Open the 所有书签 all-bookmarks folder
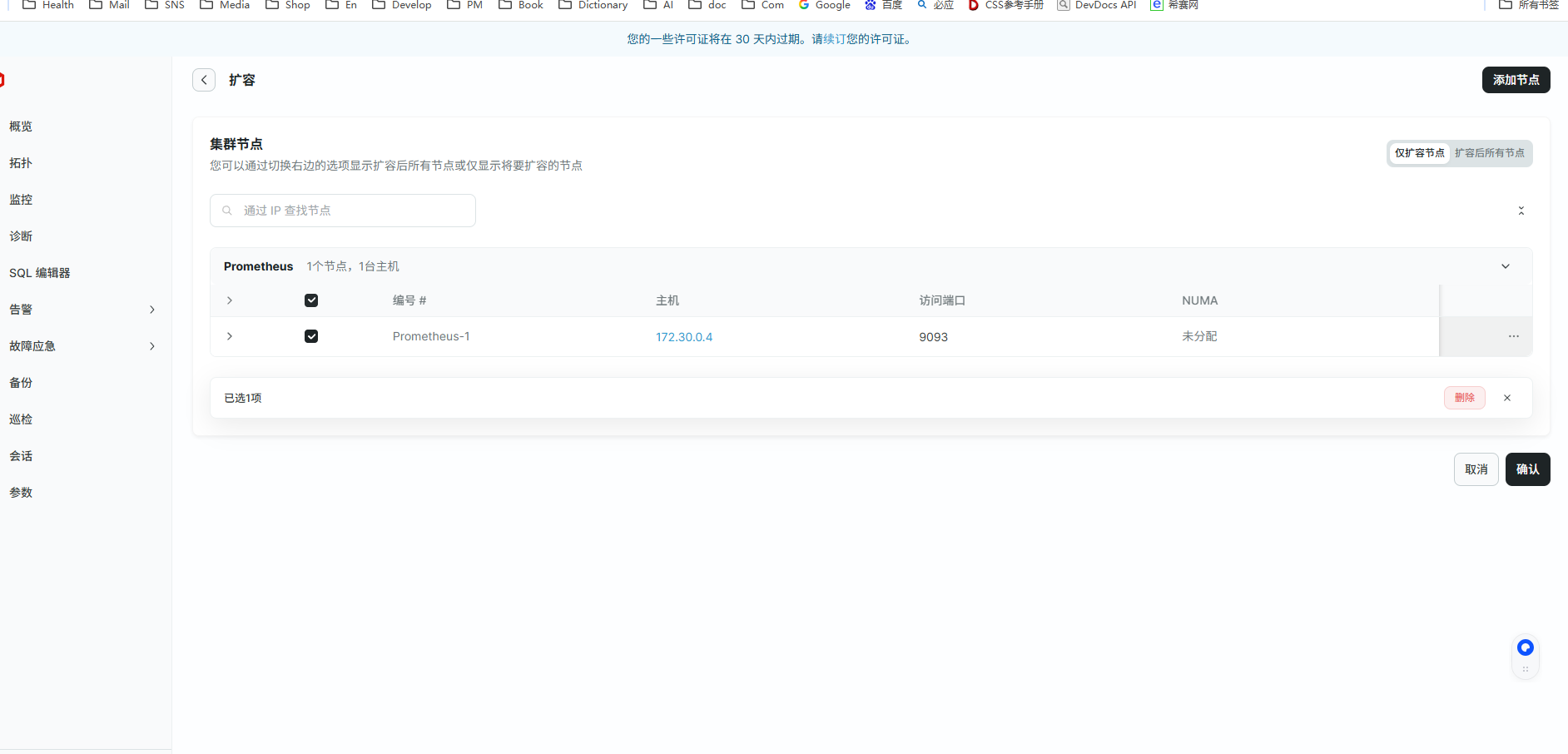 pos(1529,5)
